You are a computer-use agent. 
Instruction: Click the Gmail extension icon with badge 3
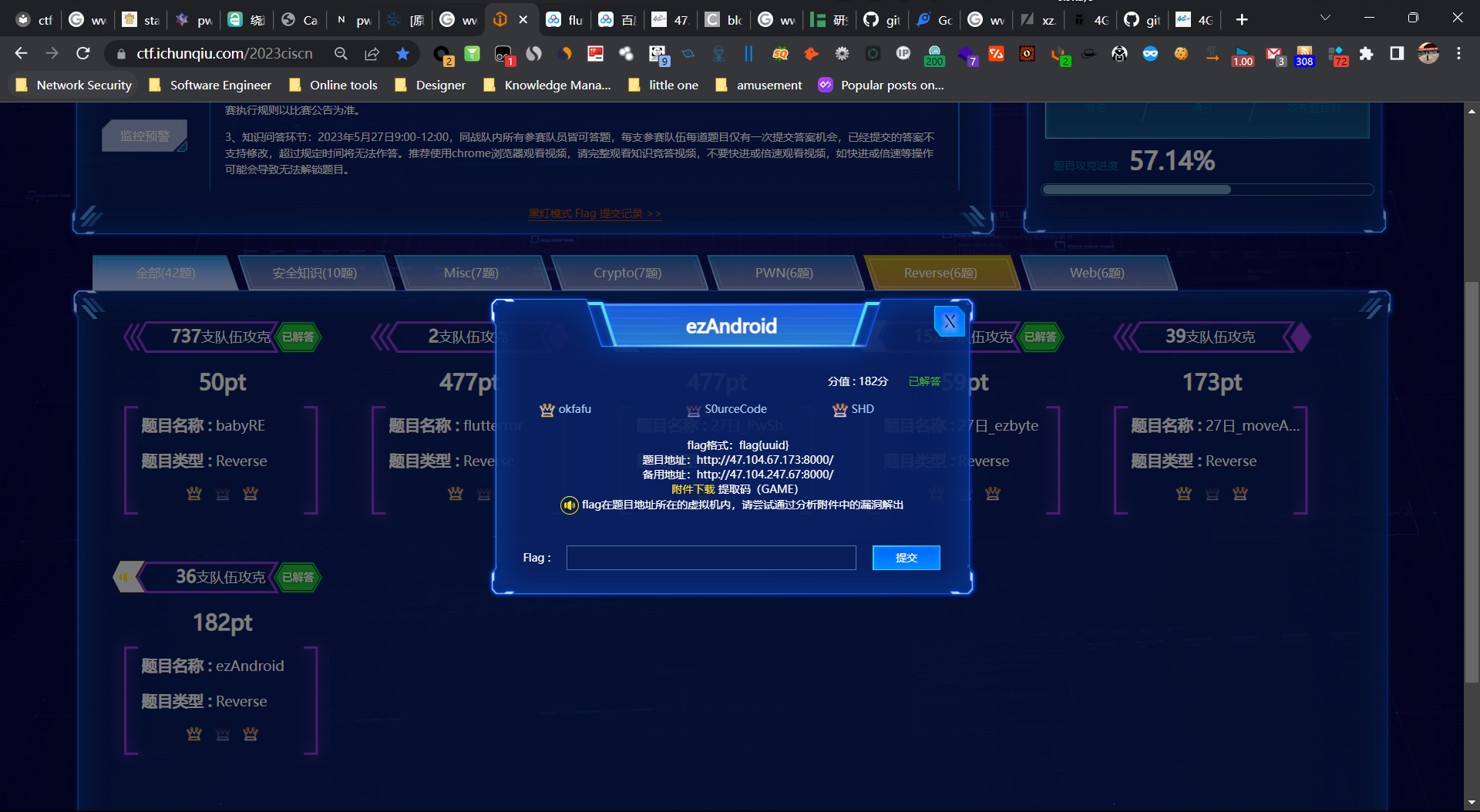click(1274, 54)
